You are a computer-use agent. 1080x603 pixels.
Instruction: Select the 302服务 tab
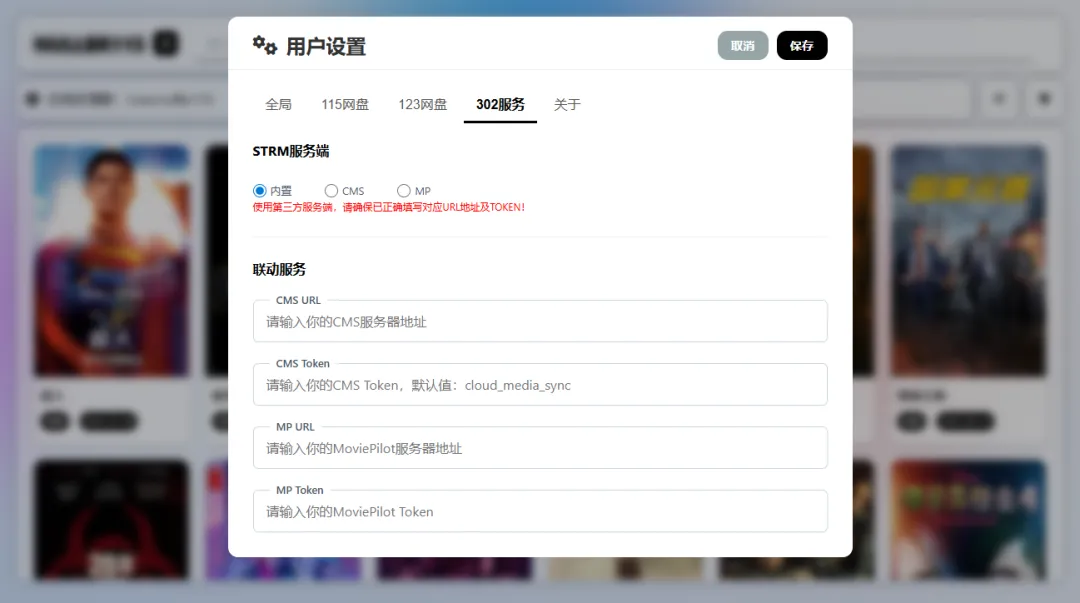pos(500,104)
